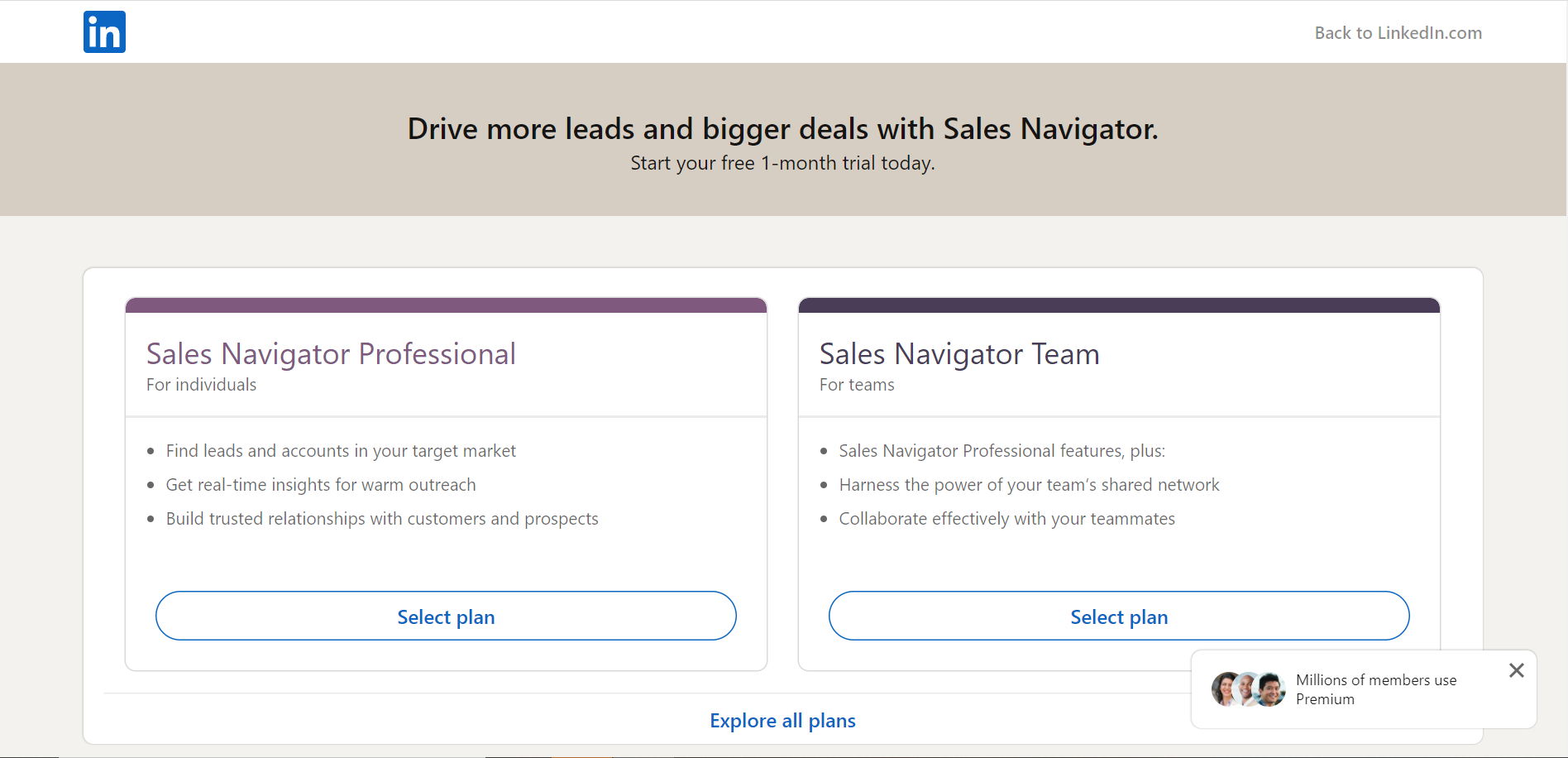Click Start your free 1-month trial text
This screenshot has height=758, width=1568.
(x=782, y=163)
